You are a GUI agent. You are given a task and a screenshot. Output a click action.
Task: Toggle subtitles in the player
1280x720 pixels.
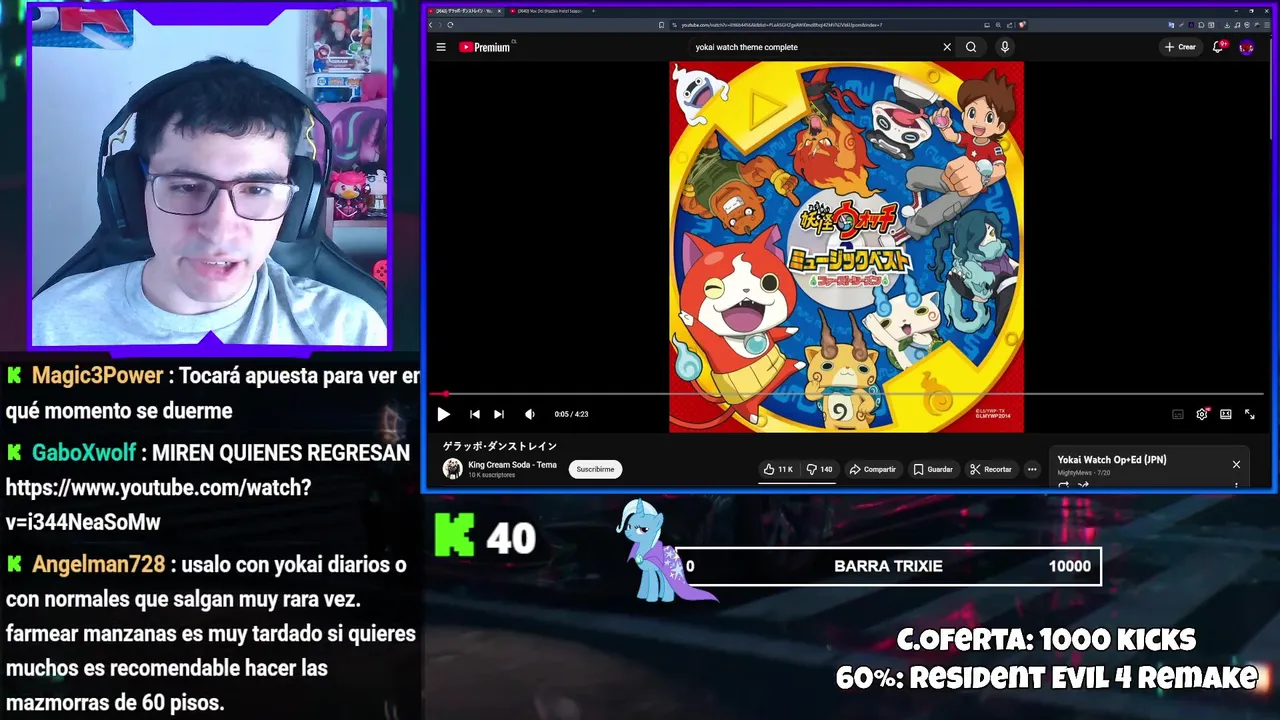pos(1178,414)
